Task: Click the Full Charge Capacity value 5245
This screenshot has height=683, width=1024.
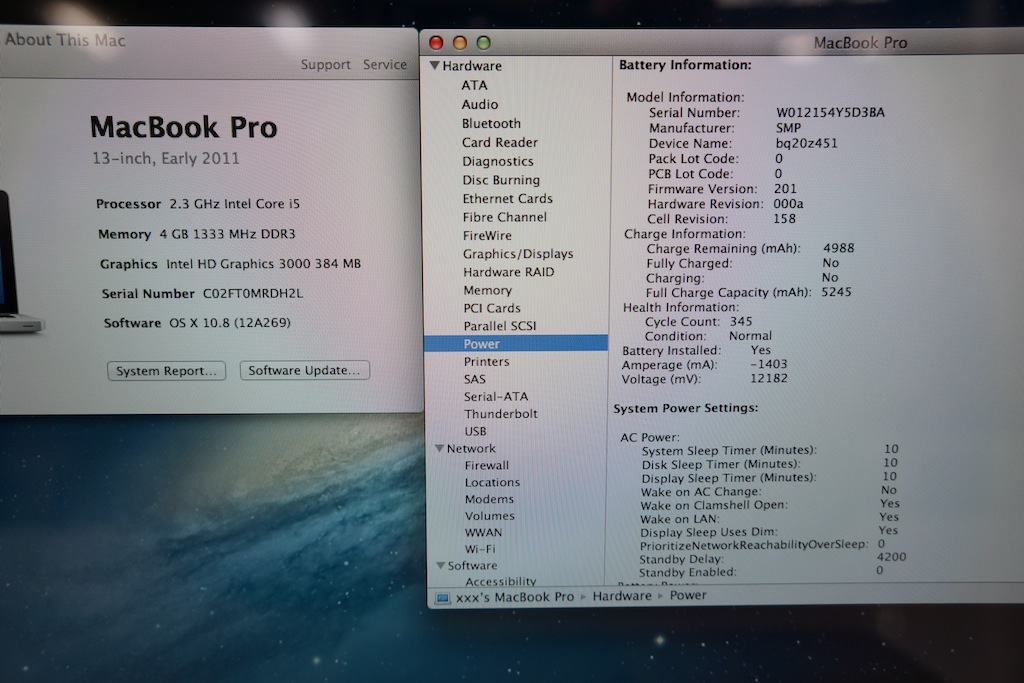Action: pyautogui.click(x=837, y=292)
